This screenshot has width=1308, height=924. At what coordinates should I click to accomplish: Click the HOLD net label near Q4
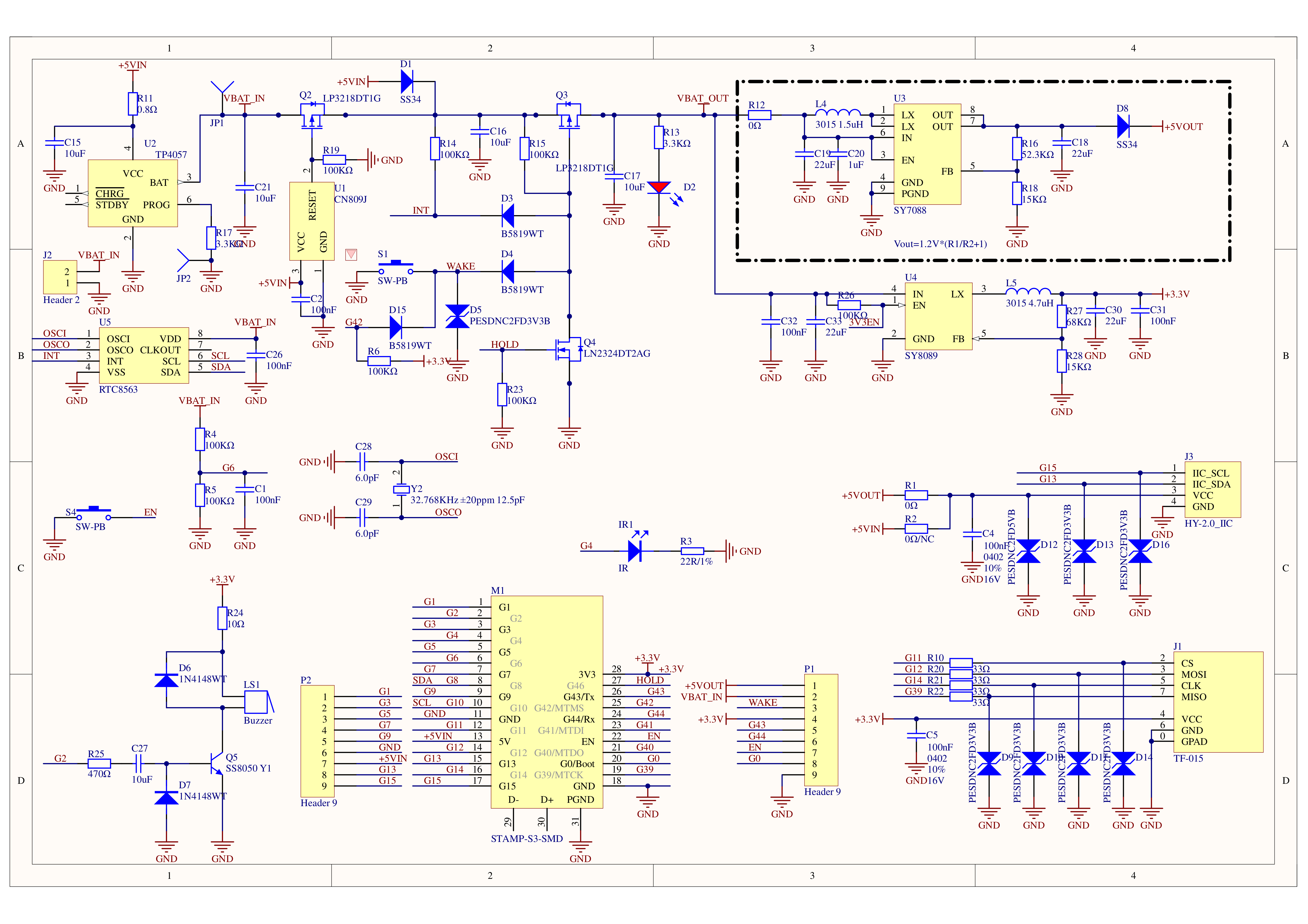tap(505, 344)
